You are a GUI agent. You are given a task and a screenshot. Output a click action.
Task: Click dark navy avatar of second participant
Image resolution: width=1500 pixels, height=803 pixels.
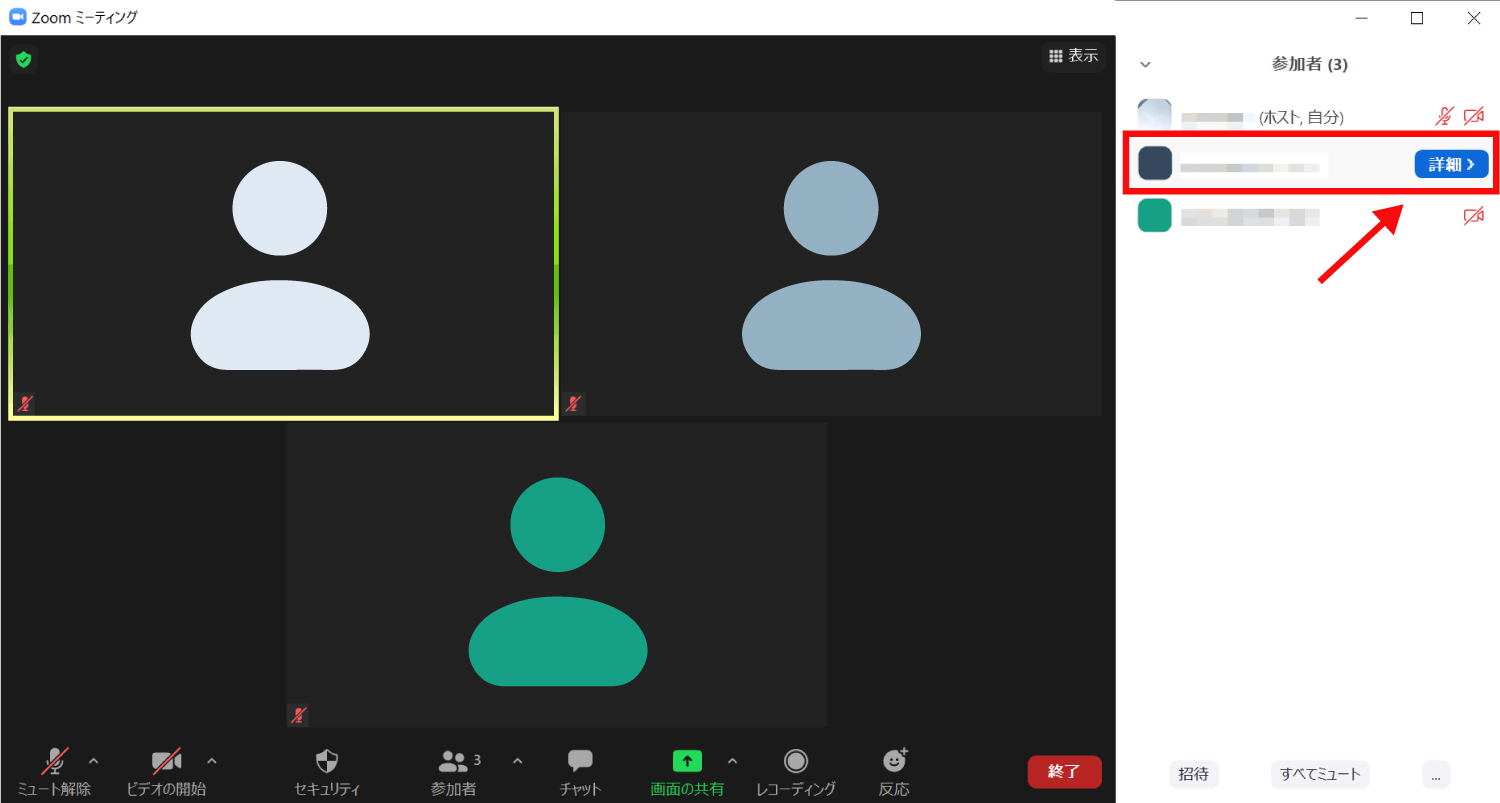click(x=1155, y=163)
